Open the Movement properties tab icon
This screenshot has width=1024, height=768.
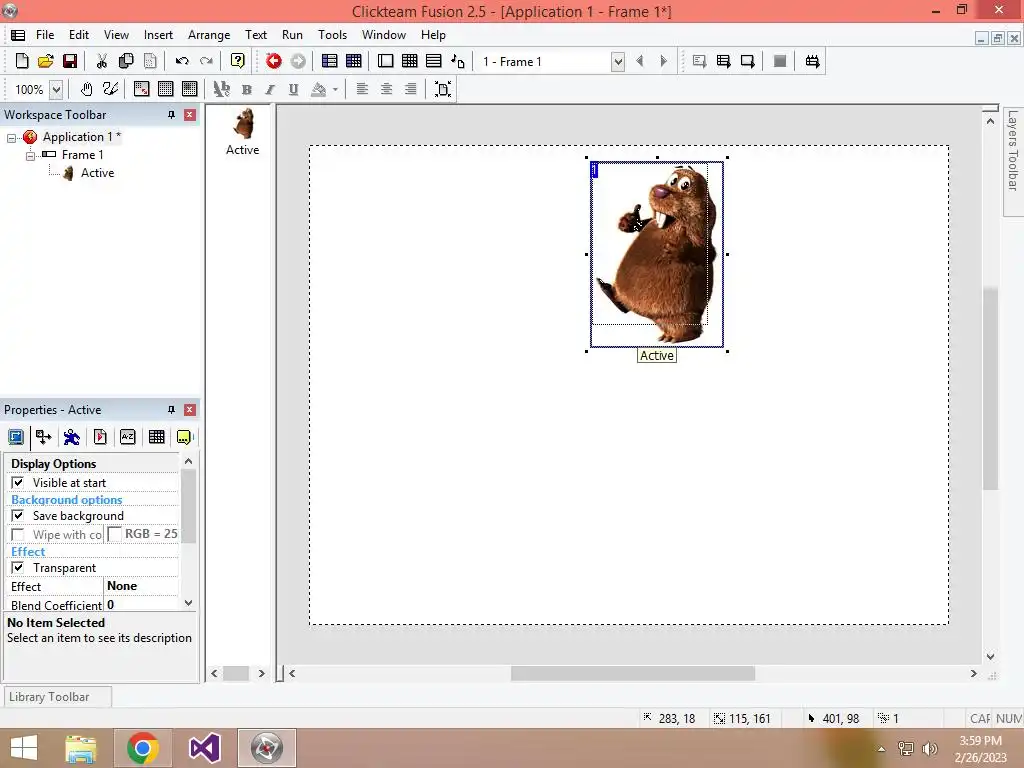tap(72, 437)
